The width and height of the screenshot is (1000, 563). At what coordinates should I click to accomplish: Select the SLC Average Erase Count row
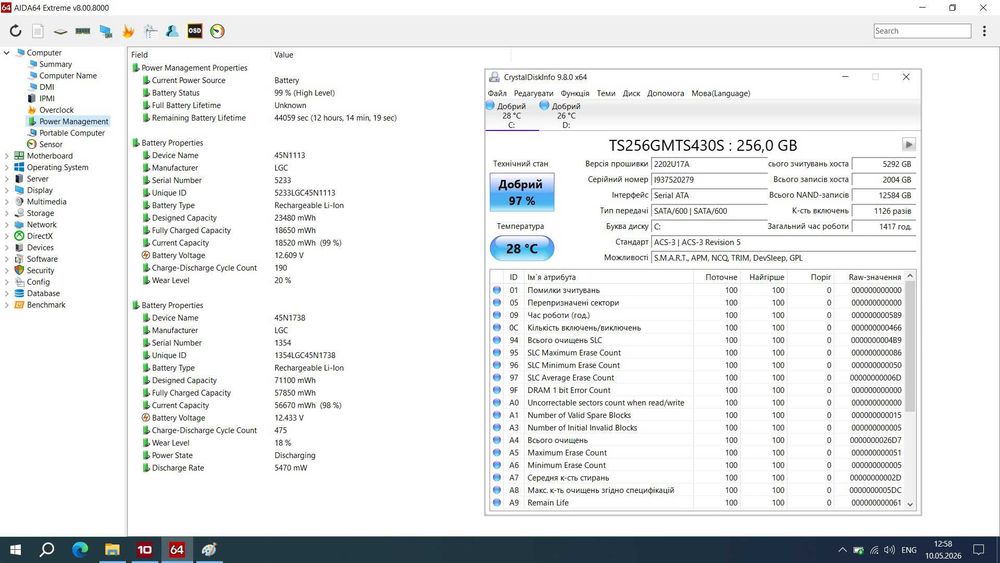coord(696,378)
